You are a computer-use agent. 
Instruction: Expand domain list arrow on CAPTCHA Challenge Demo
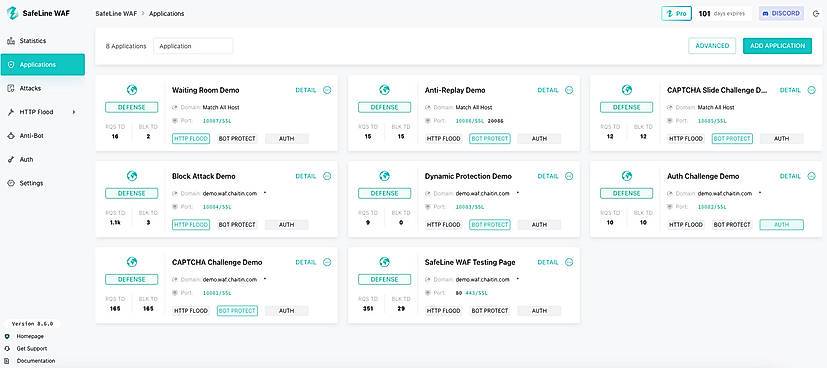click(x=264, y=279)
